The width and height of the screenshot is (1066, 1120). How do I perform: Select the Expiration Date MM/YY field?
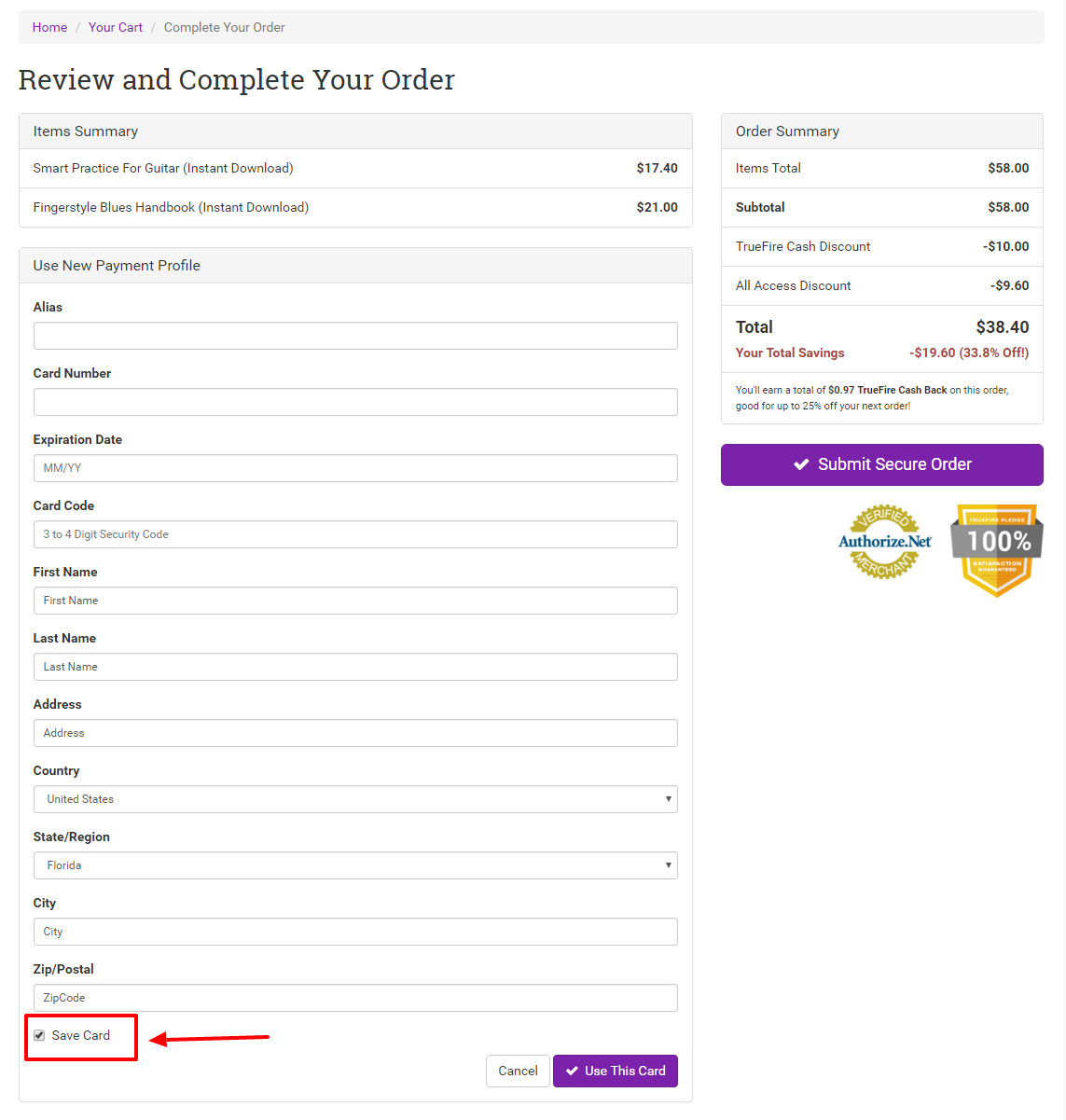355,468
